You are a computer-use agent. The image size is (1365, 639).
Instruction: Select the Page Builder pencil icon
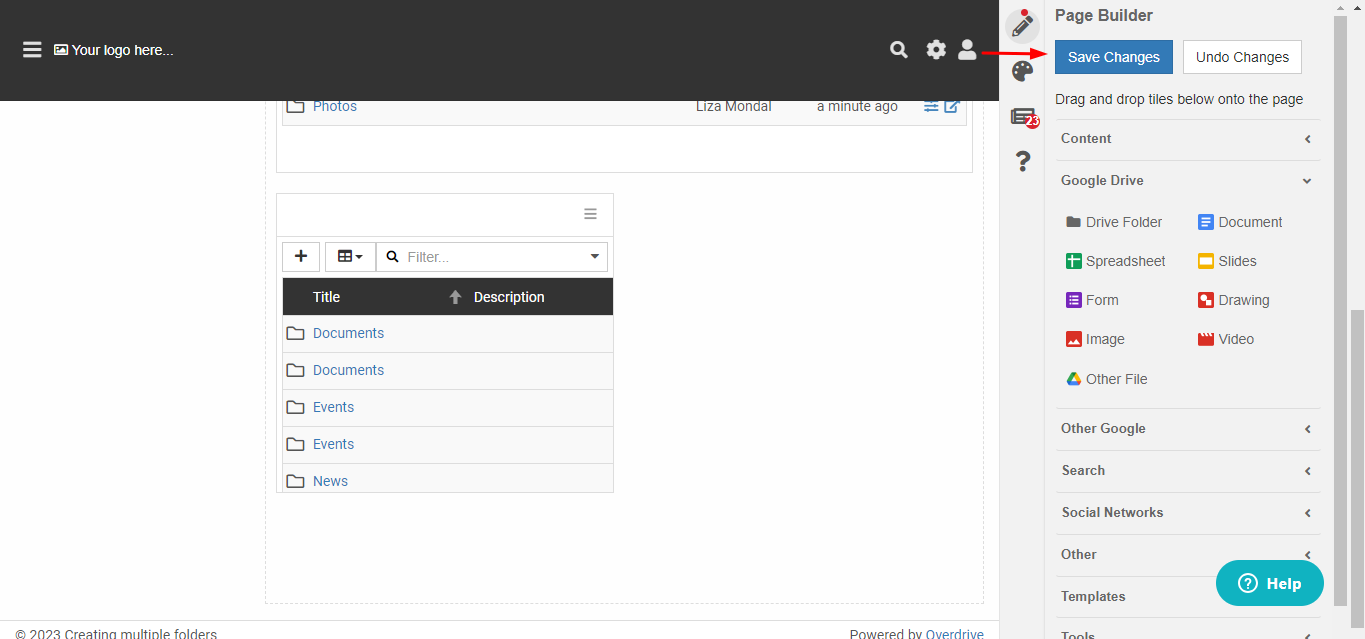(x=1022, y=24)
